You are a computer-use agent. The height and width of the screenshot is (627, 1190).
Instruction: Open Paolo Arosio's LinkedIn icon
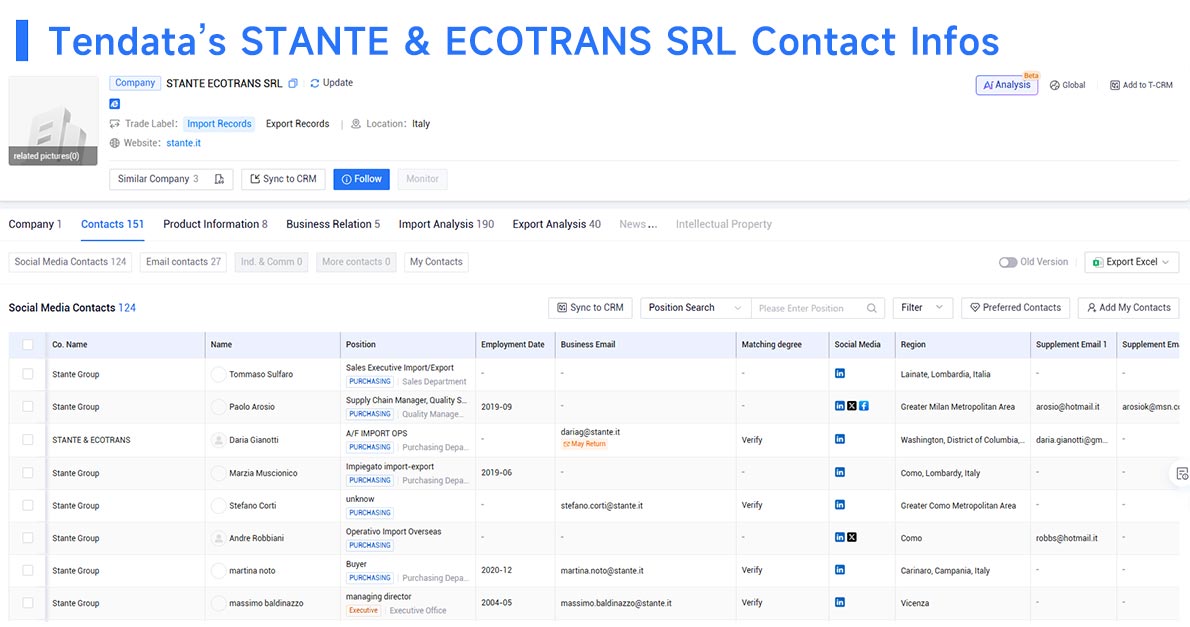(x=839, y=406)
